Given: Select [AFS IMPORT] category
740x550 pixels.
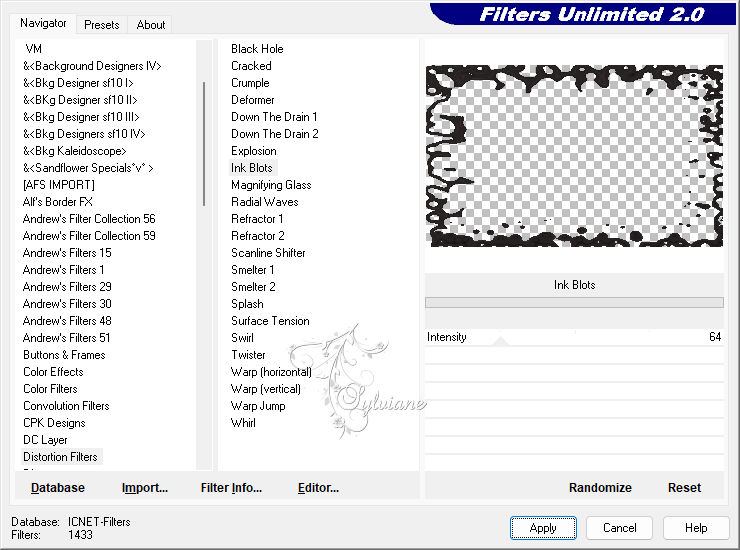Looking at the screenshot, I should coord(59,185).
